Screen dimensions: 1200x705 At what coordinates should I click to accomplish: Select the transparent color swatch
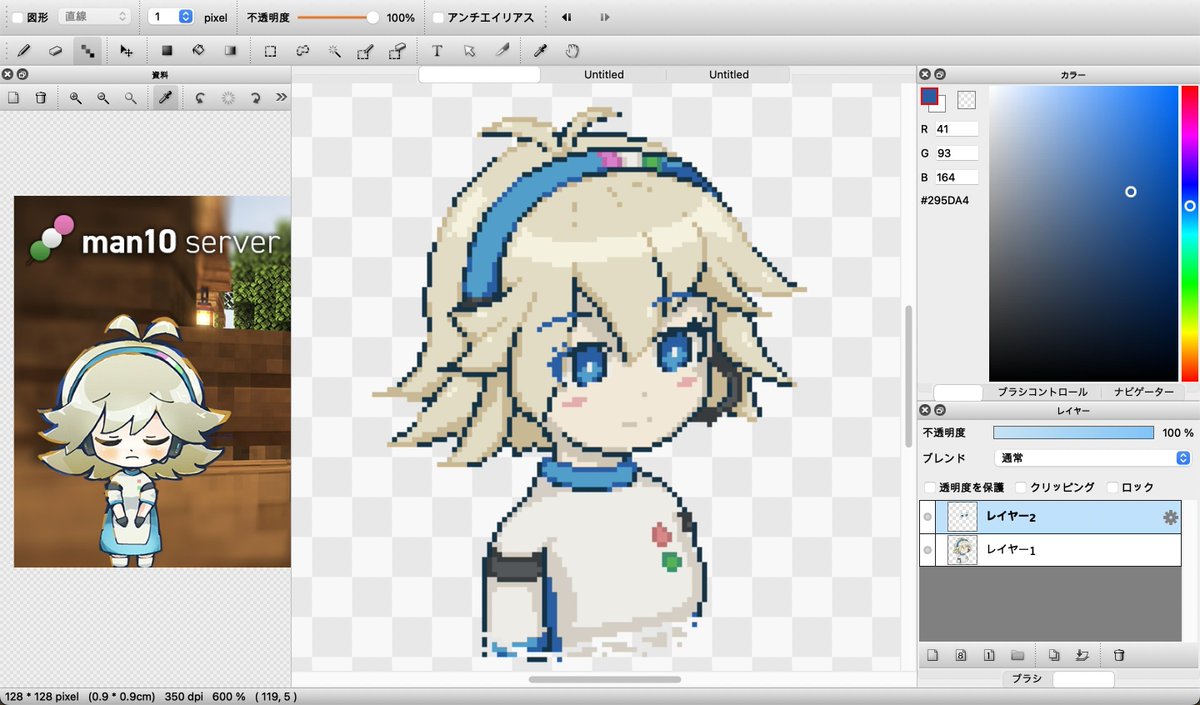pos(966,100)
